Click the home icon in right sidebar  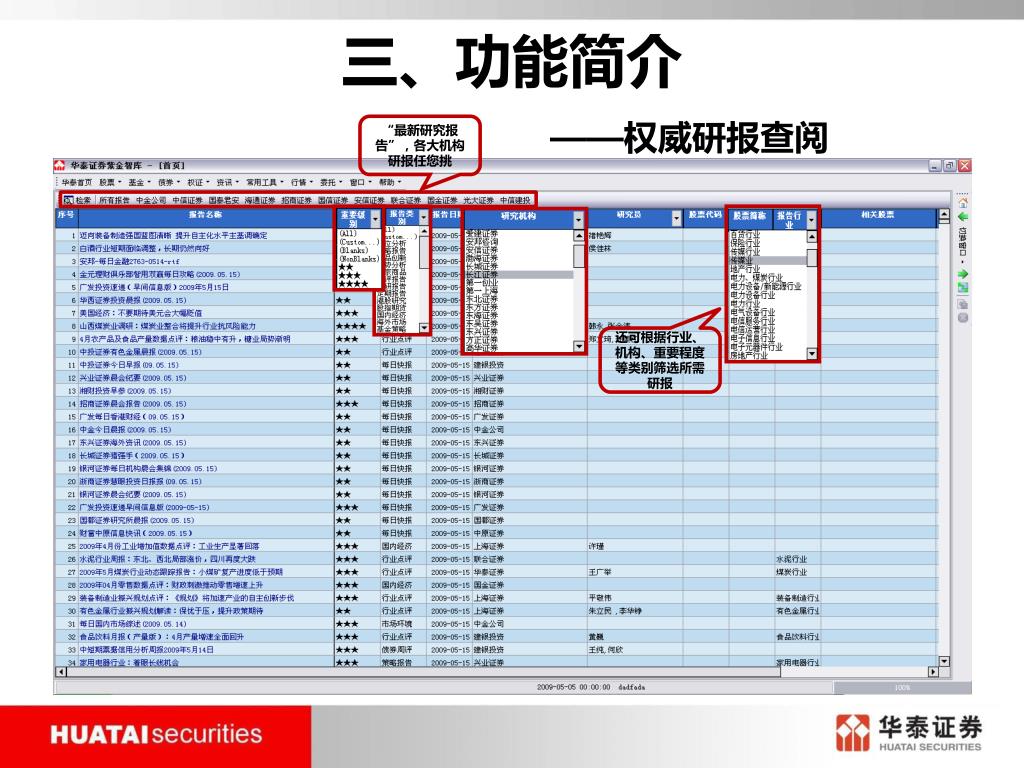tap(963, 202)
